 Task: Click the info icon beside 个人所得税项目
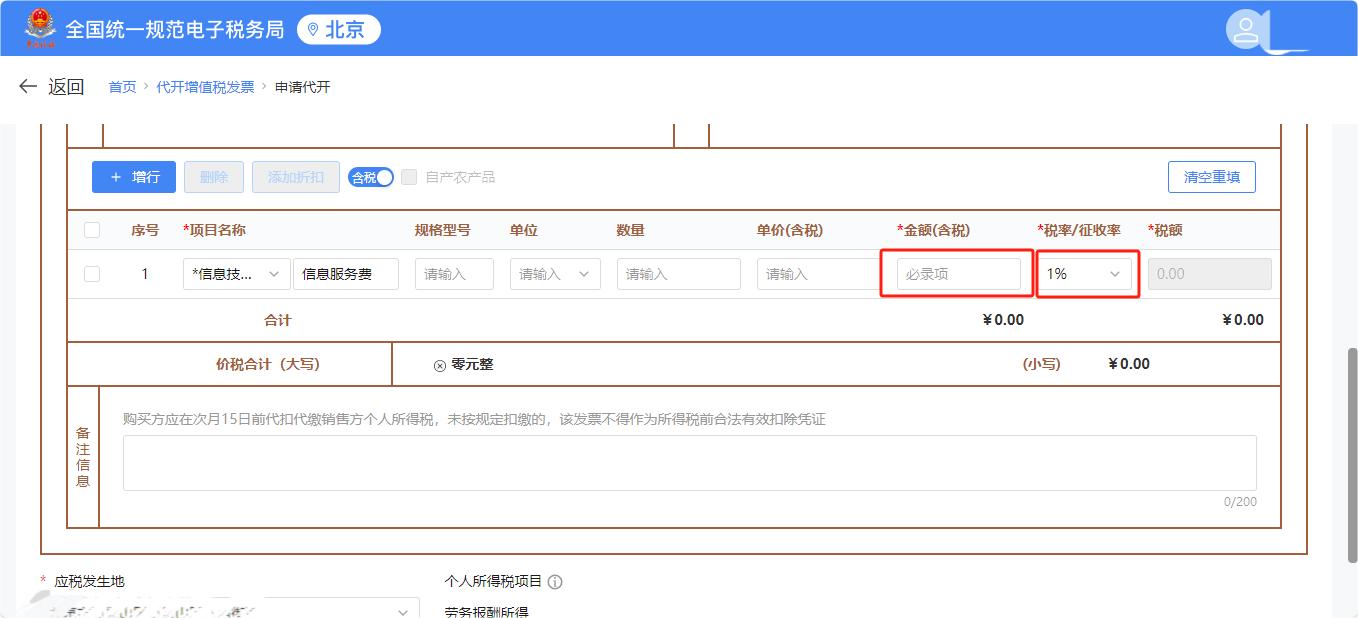point(555,582)
